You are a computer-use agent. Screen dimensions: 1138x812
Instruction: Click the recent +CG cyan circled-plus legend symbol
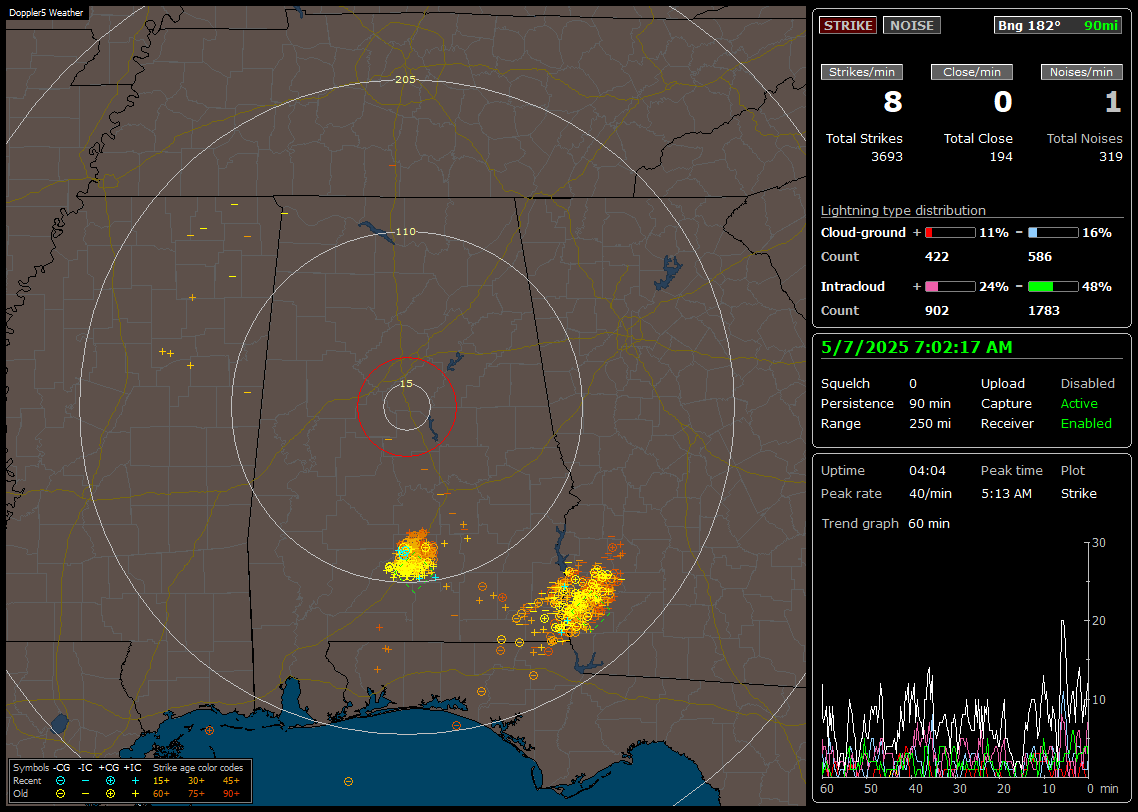110,781
